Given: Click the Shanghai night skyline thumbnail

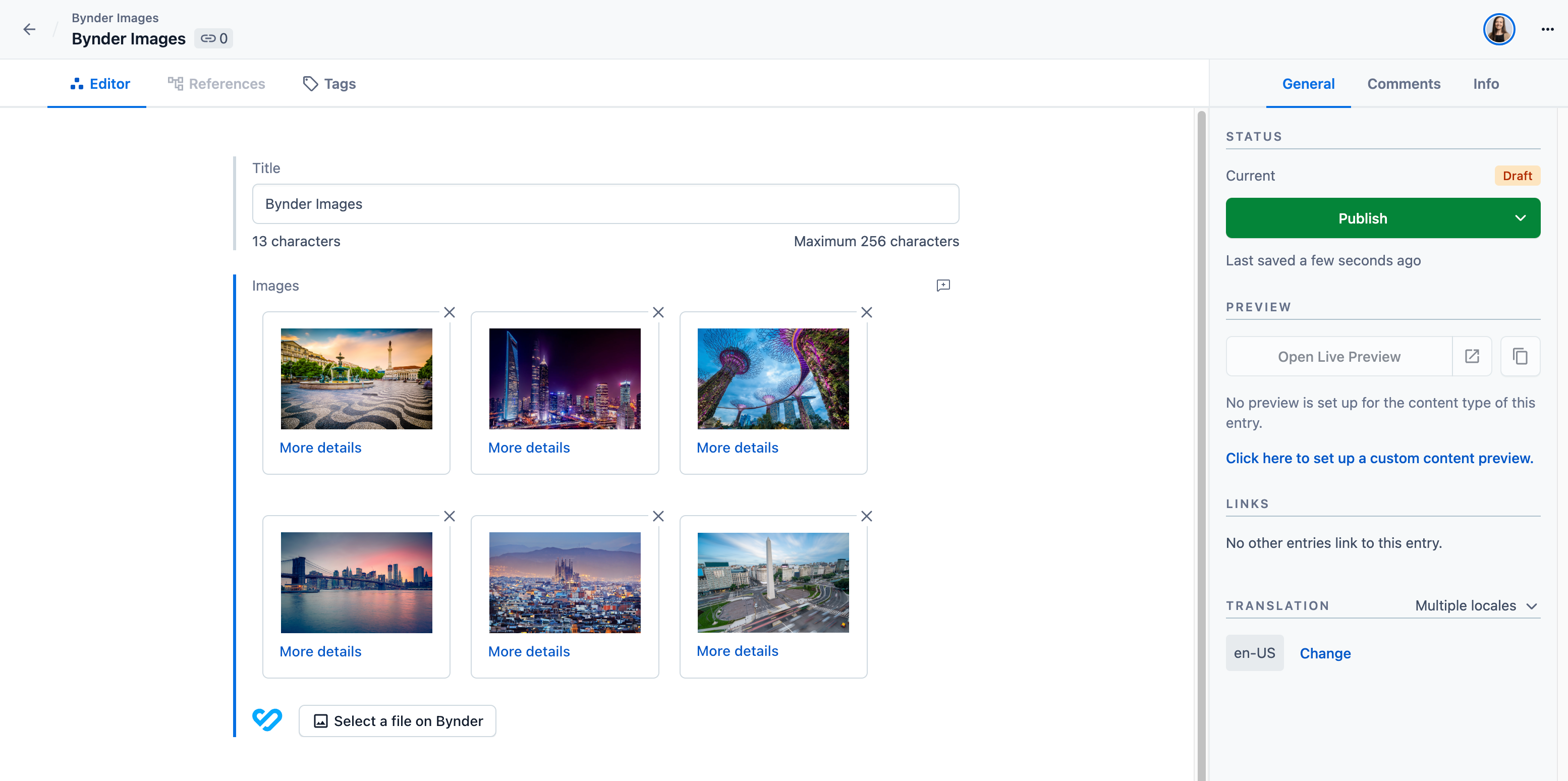Looking at the screenshot, I should 565,378.
